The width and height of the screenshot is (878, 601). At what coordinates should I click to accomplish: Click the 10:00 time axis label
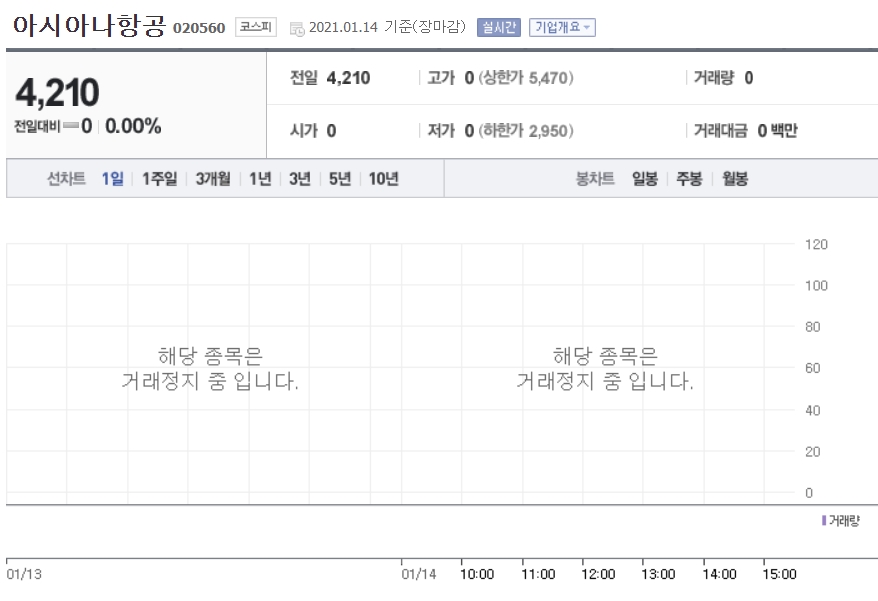pos(477,574)
